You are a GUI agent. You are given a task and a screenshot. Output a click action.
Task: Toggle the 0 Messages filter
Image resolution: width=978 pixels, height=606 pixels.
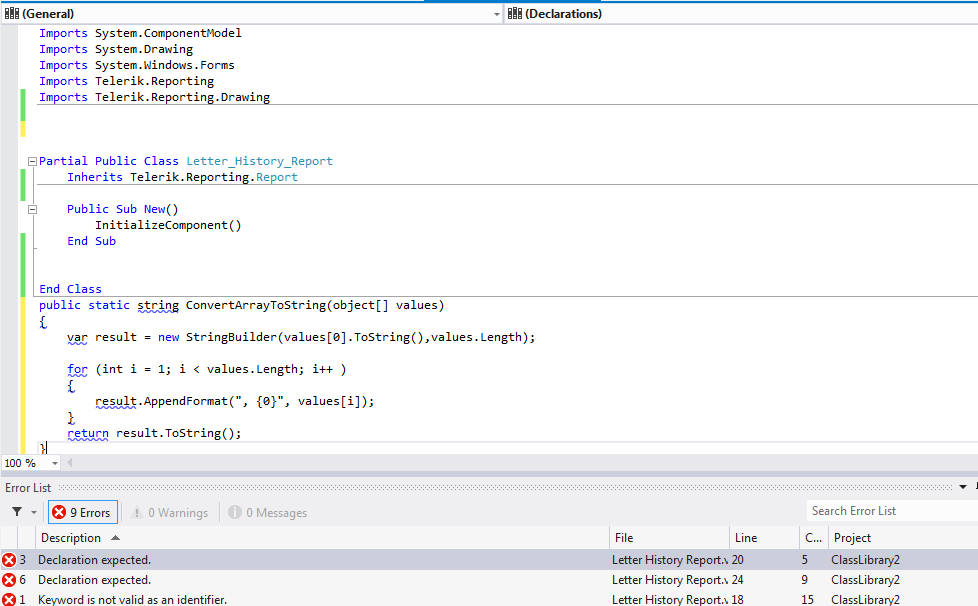coord(267,512)
